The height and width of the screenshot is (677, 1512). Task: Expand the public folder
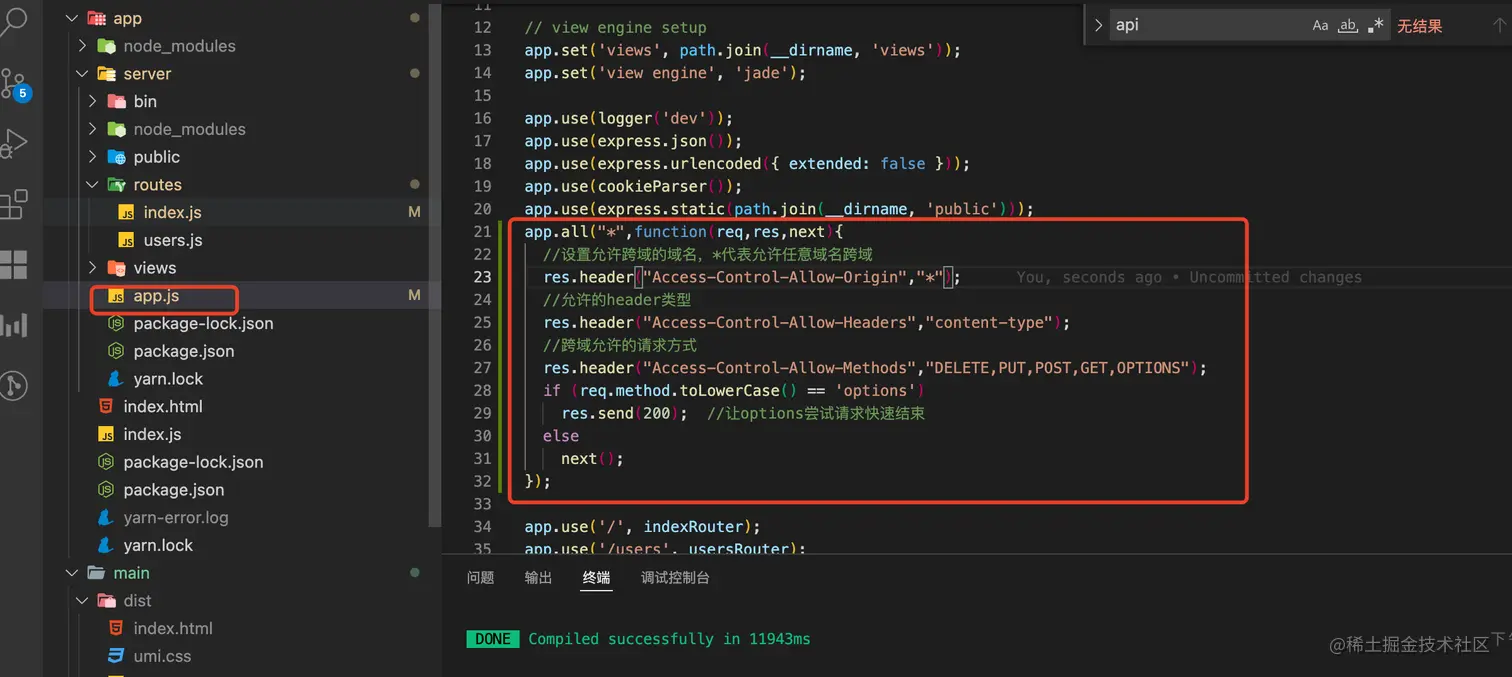tap(91, 157)
